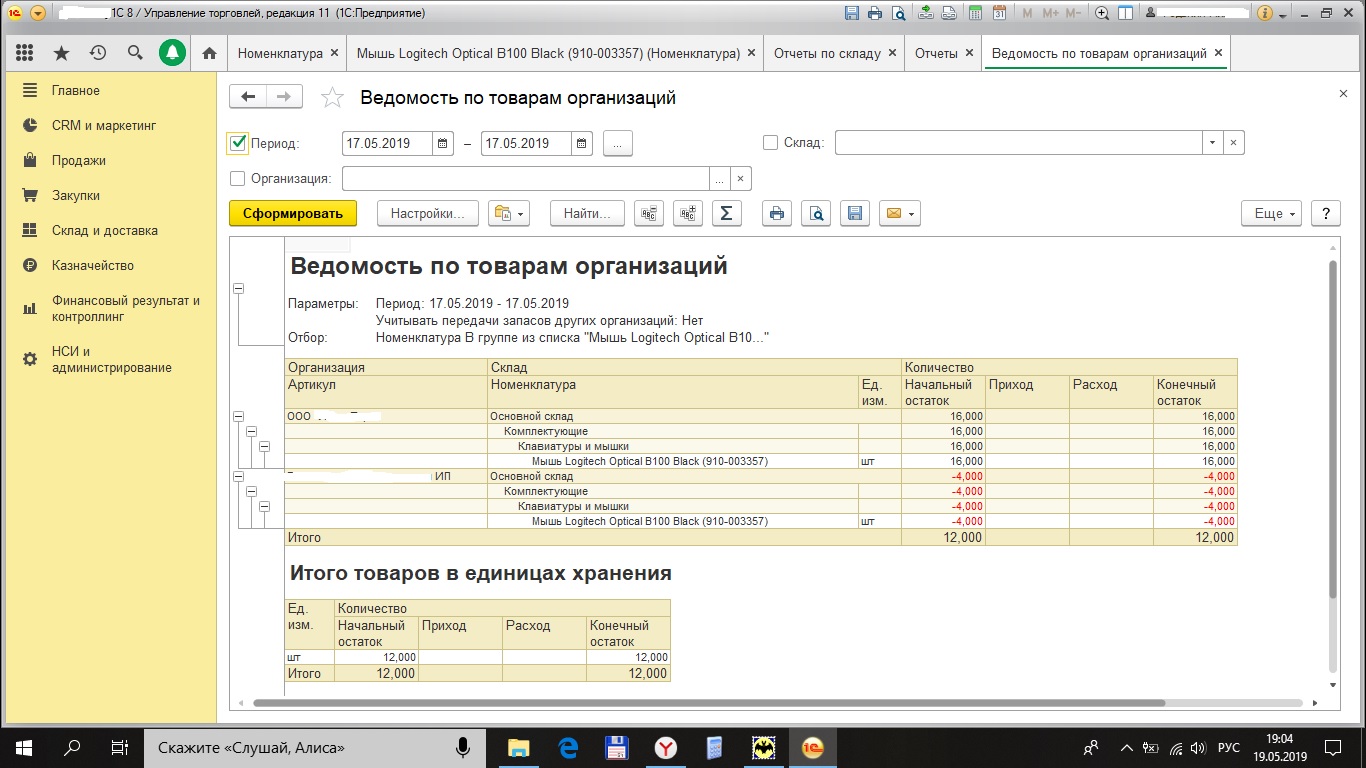
Task: Click the title bar Print preview icon
Action: click(x=899, y=14)
